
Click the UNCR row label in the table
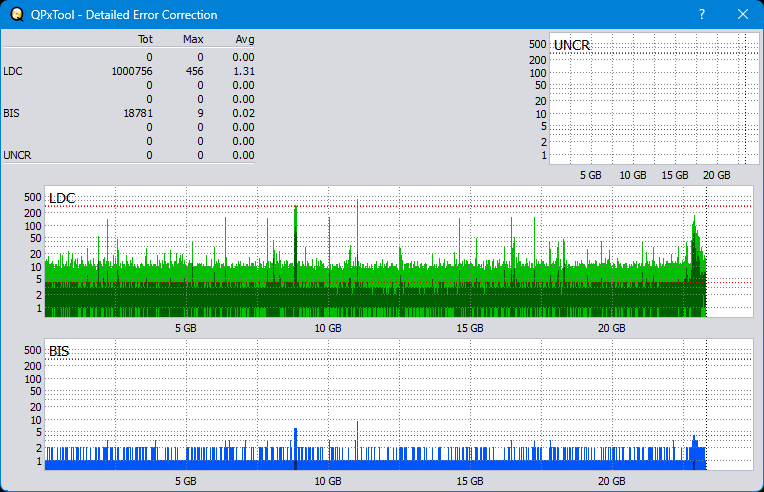(17, 155)
